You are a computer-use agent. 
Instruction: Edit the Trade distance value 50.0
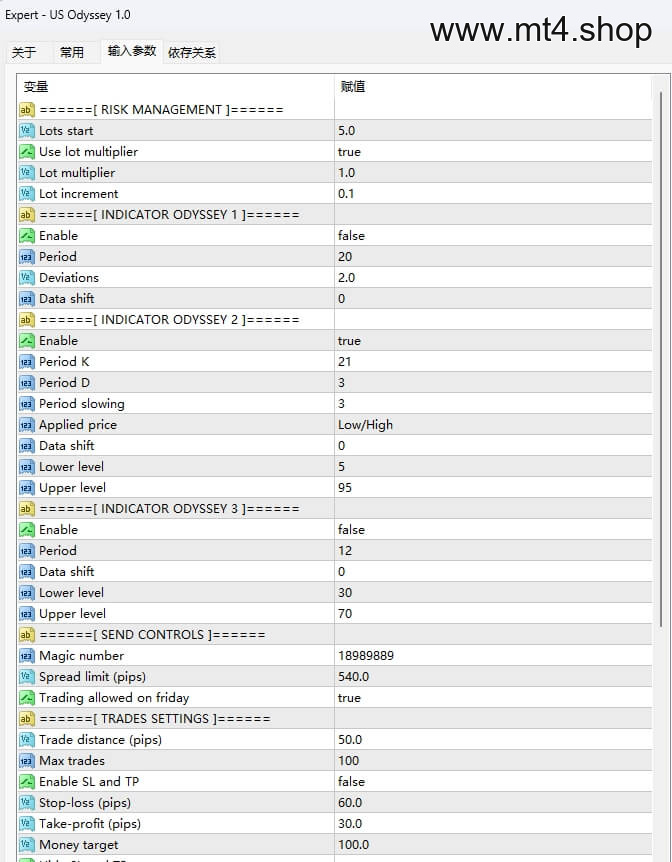[493, 740]
